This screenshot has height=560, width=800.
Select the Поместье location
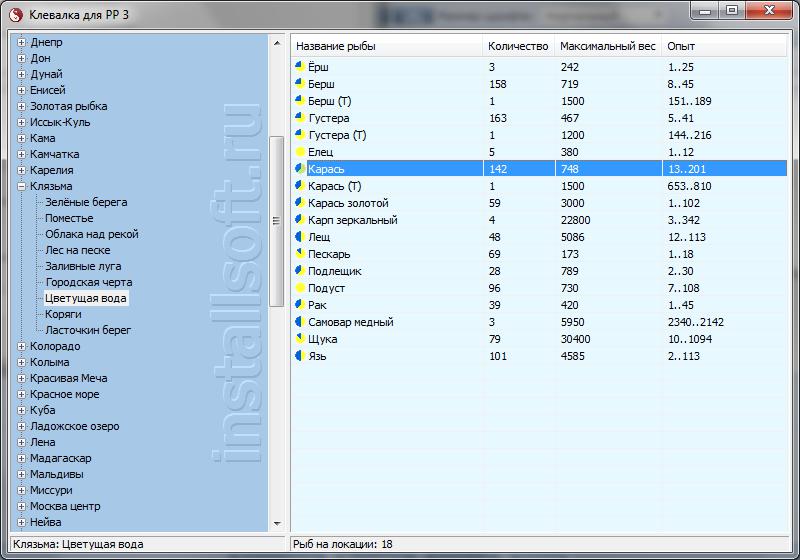click(69, 218)
